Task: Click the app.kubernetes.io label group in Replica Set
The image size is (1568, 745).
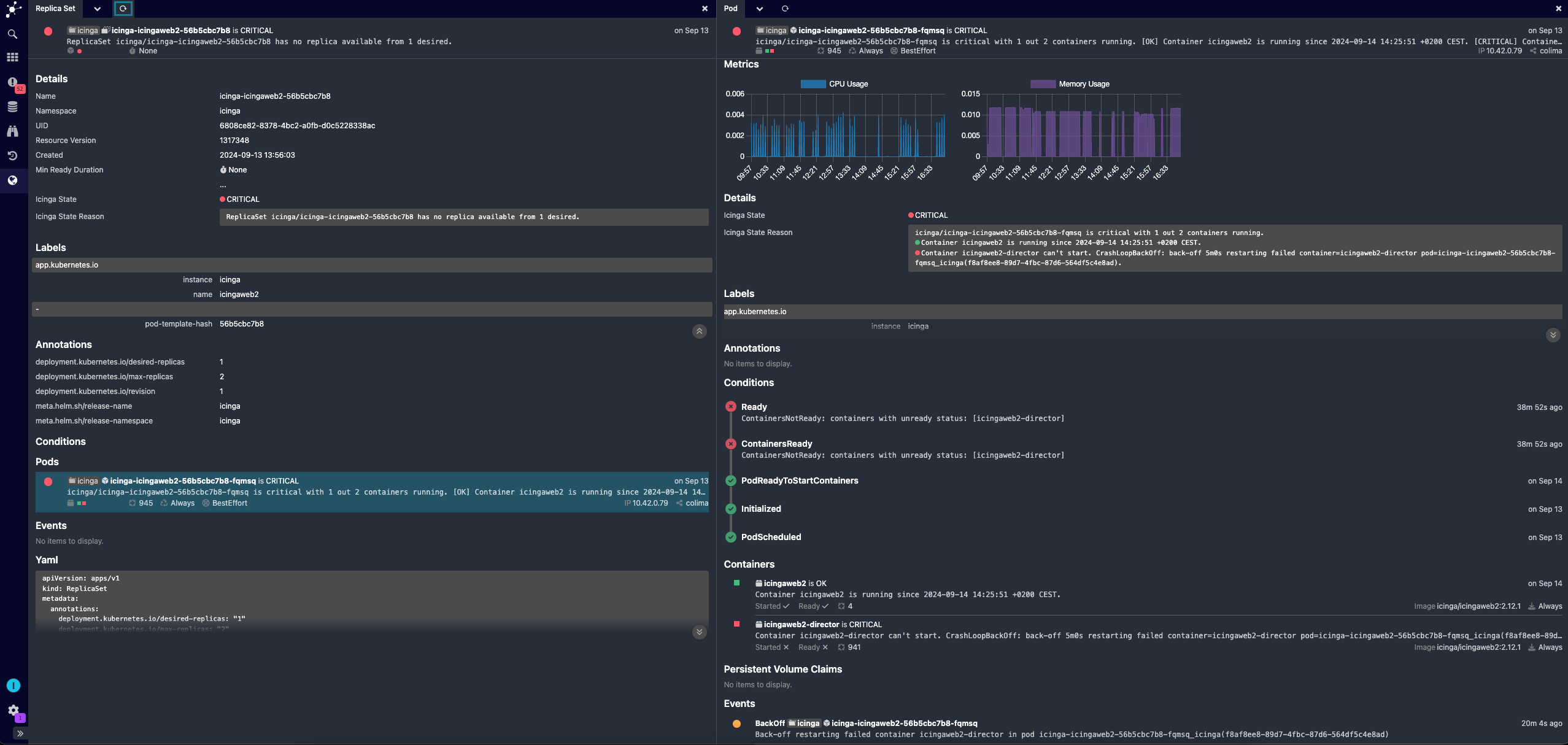Action: [372, 265]
